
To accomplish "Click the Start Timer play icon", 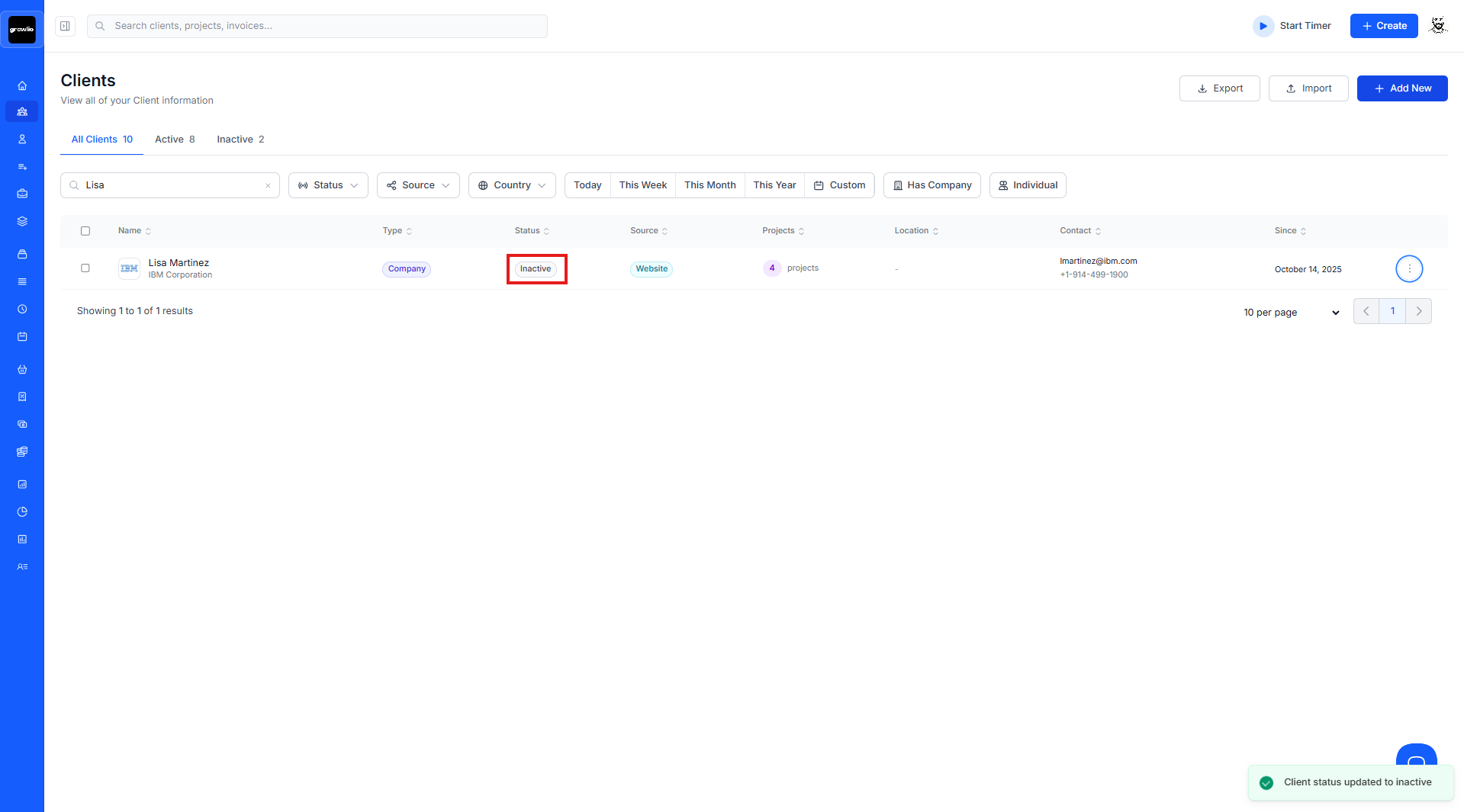I will 1263,26.
